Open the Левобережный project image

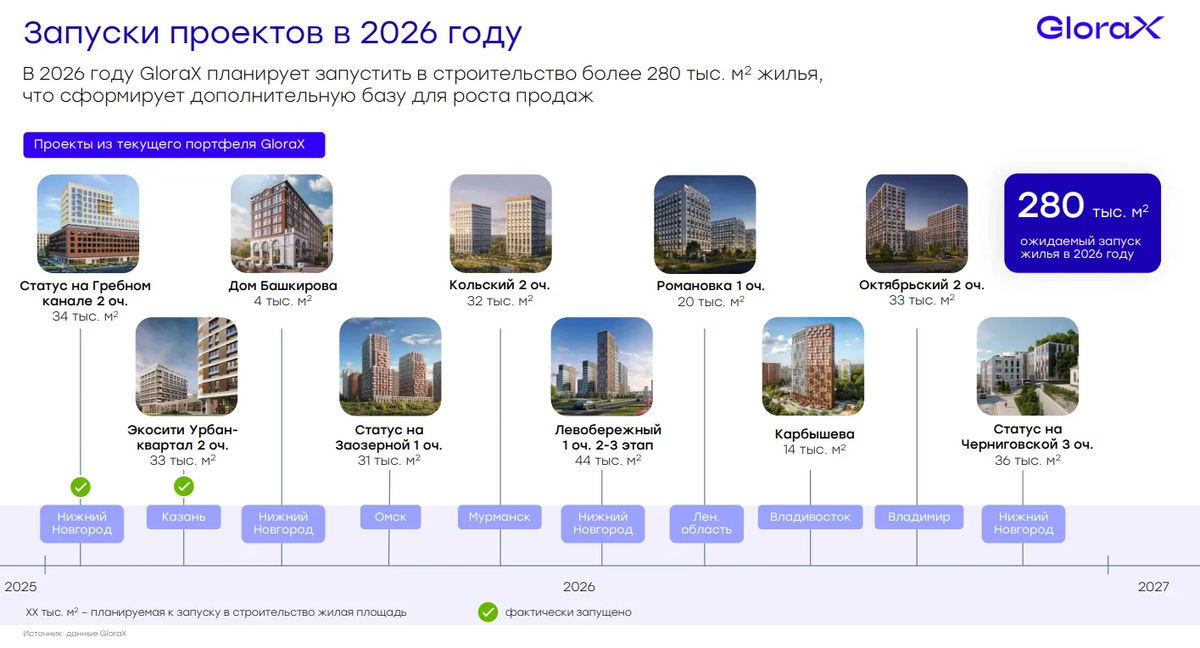[602, 366]
